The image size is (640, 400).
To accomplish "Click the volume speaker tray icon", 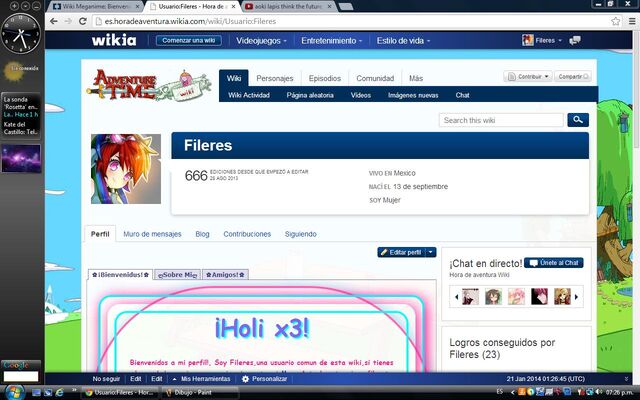I will (598, 392).
